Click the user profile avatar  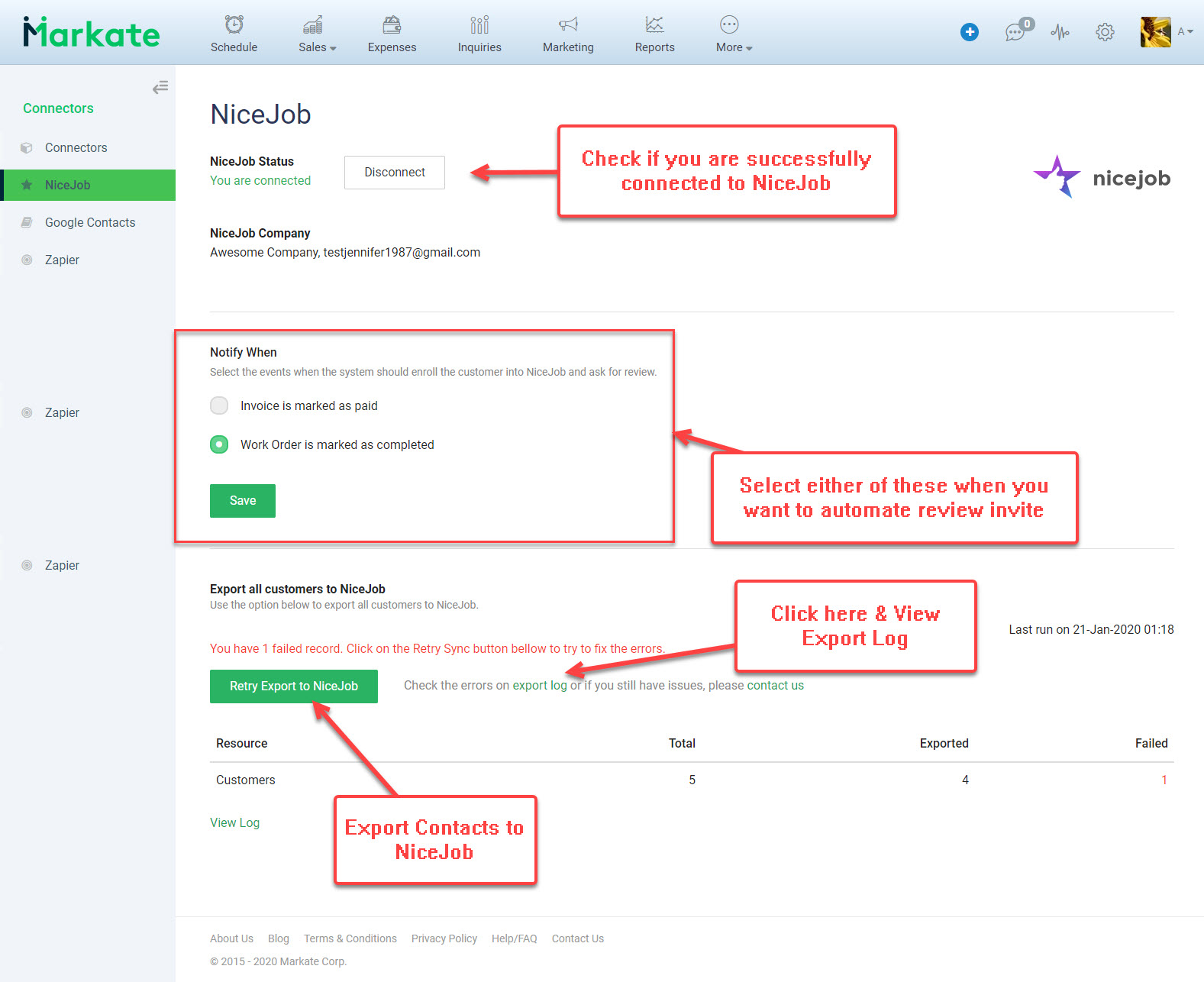click(x=1155, y=32)
